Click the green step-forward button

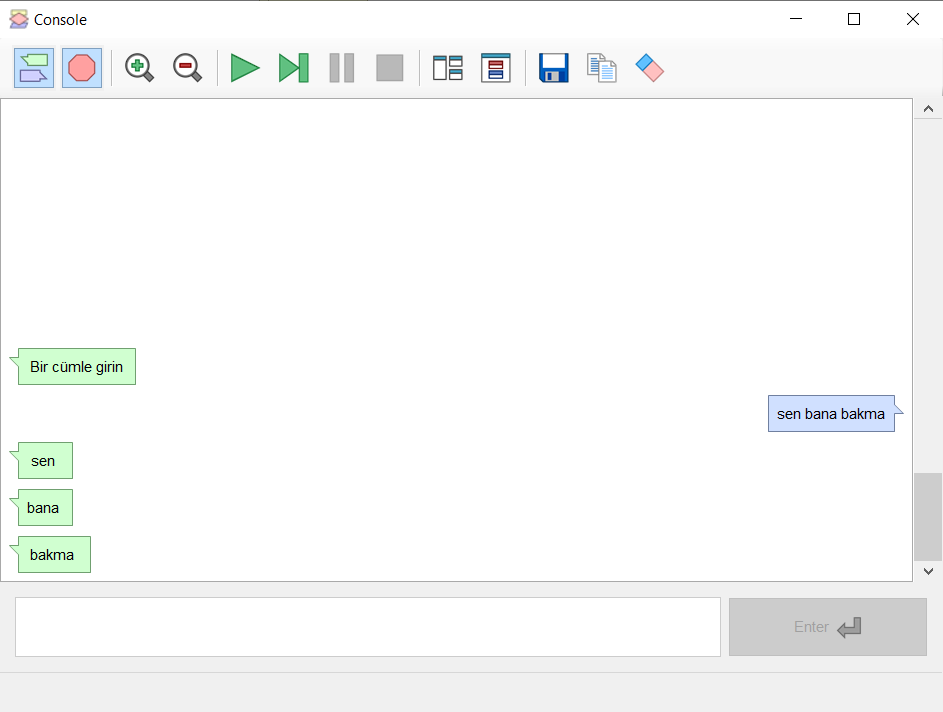pyautogui.click(x=293, y=68)
